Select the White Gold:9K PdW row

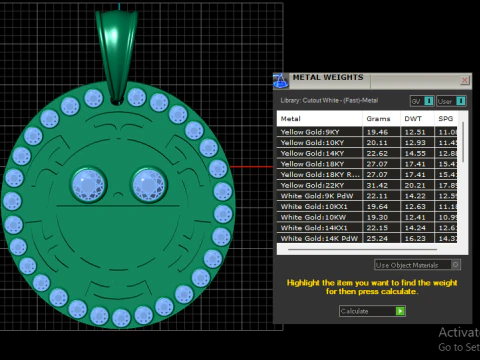coord(367,196)
